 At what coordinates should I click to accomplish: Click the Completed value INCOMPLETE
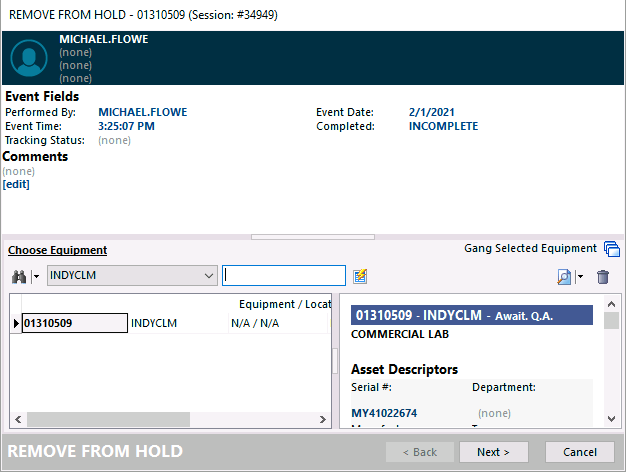coord(443,126)
